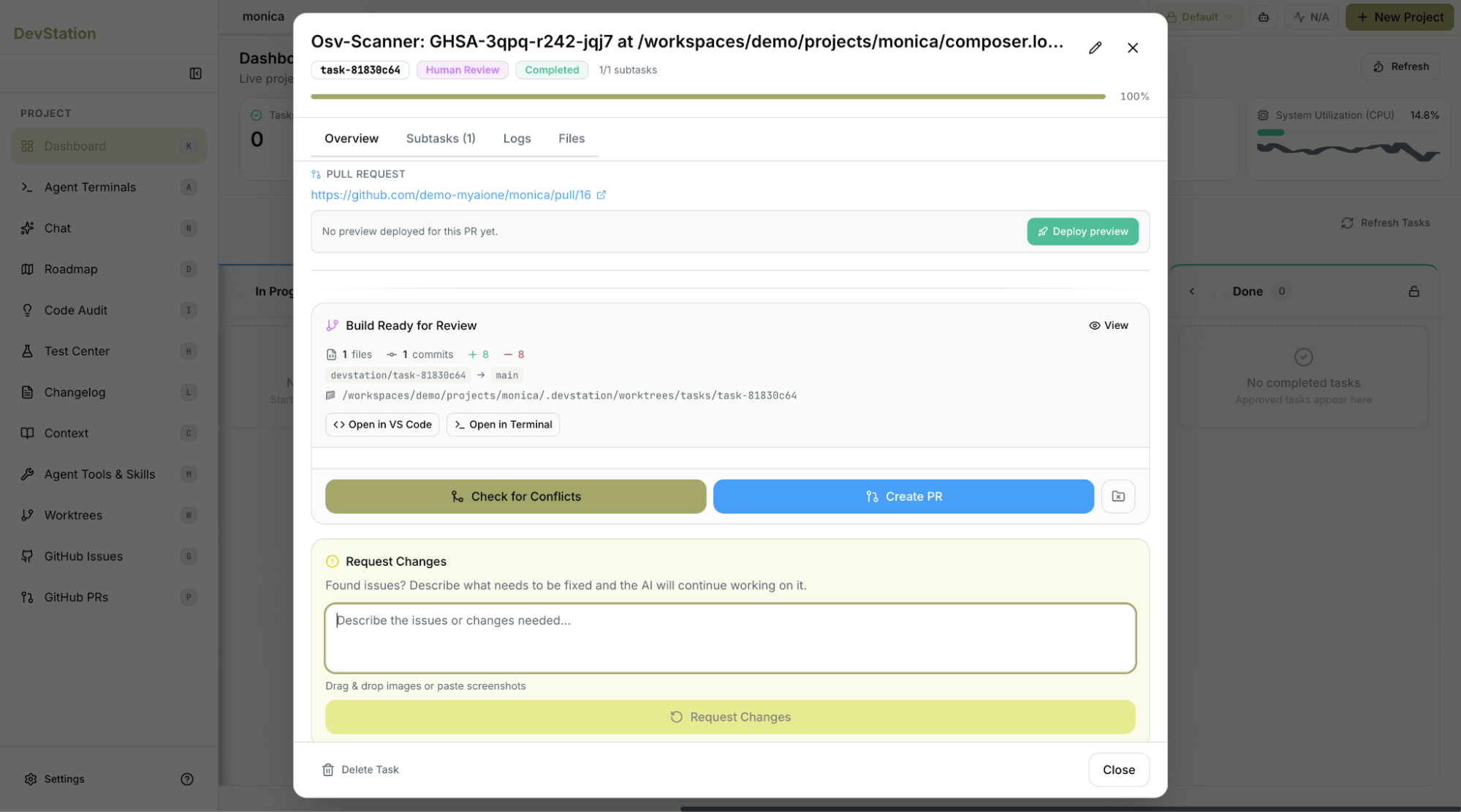Click the DevStation logo
The image size is (1461, 812).
pyautogui.click(x=55, y=34)
